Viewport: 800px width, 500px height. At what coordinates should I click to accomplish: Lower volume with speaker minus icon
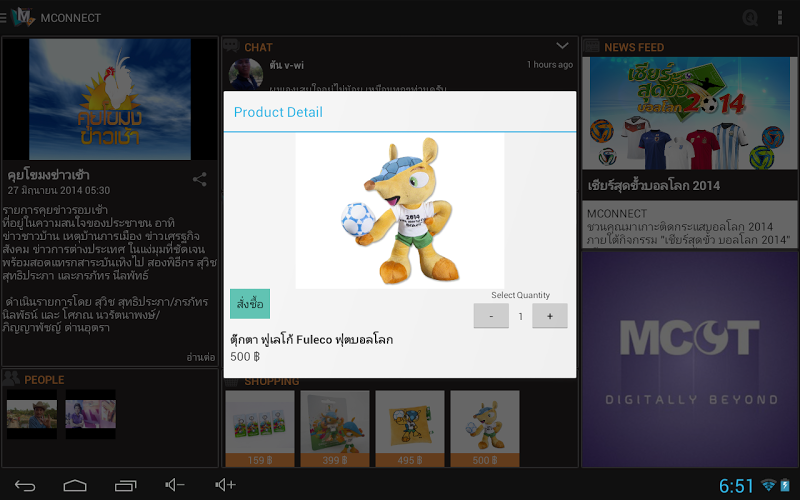[174, 485]
